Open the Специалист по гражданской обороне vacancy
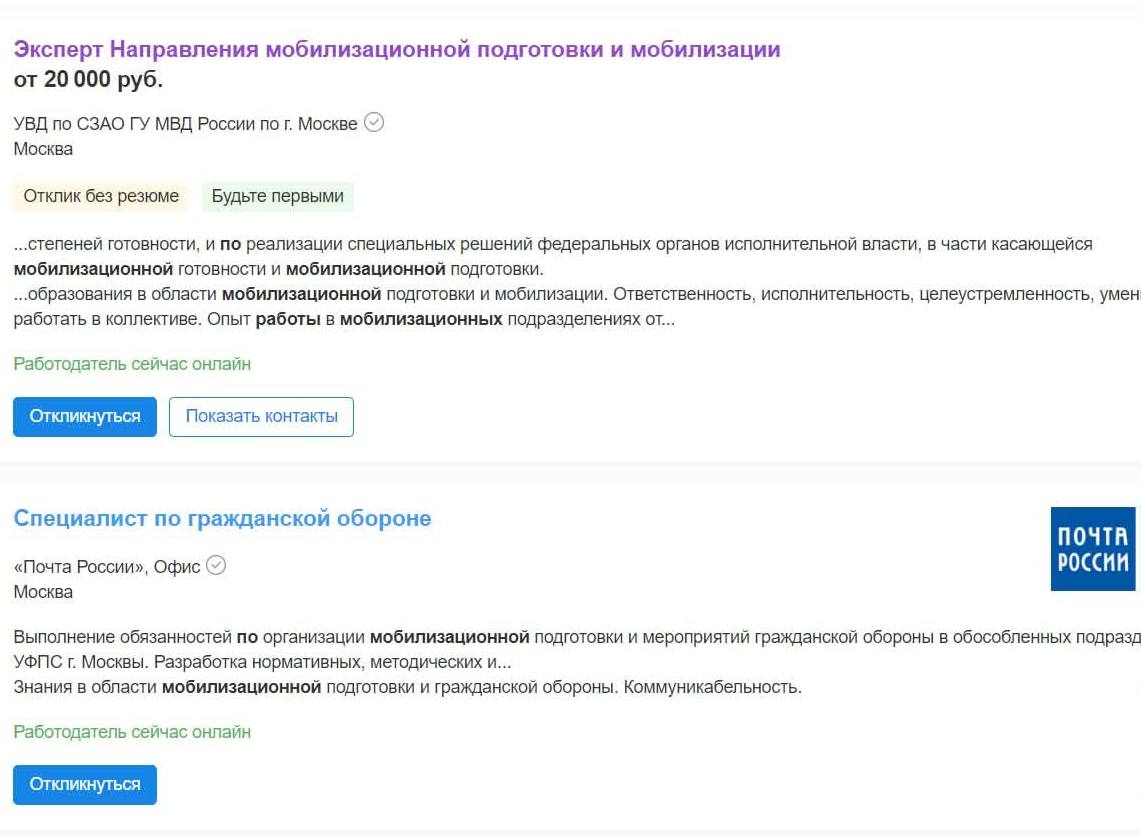Image resolution: width=1141 pixels, height=837 pixels. pyautogui.click(x=222, y=518)
